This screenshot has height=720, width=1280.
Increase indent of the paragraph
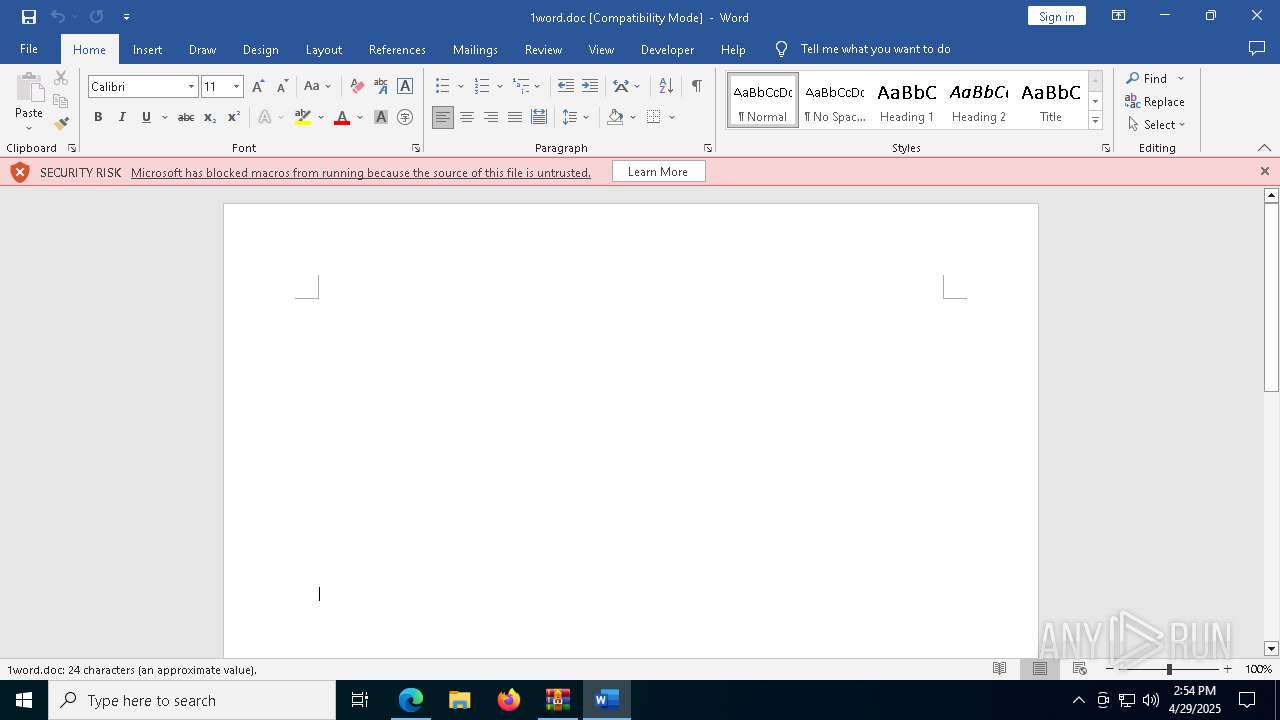(590, 87)
